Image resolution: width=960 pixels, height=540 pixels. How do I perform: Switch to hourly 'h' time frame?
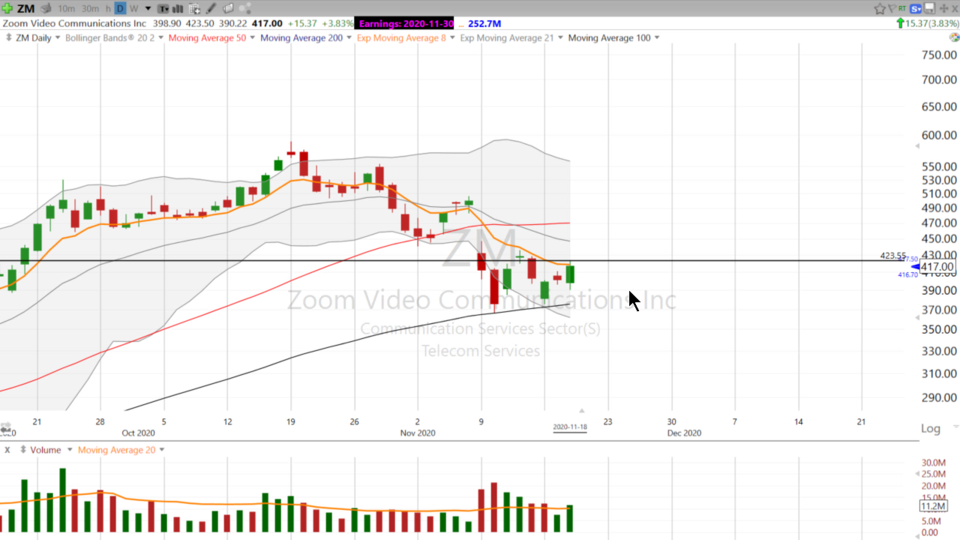(108, 9)
